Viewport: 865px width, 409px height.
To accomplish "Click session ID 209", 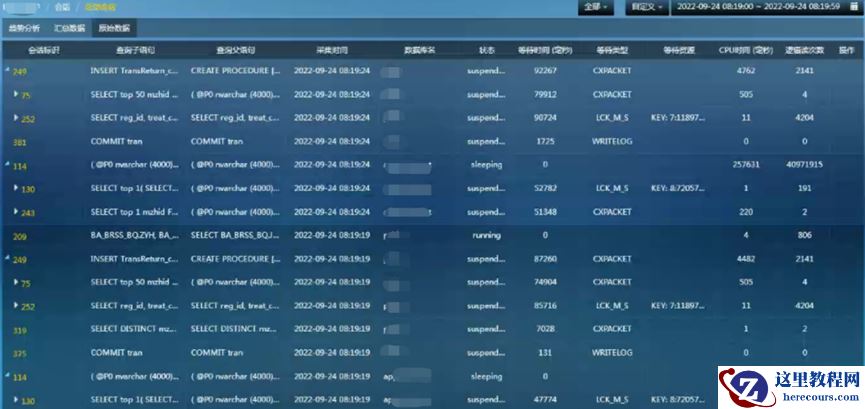I will [19, 236].
